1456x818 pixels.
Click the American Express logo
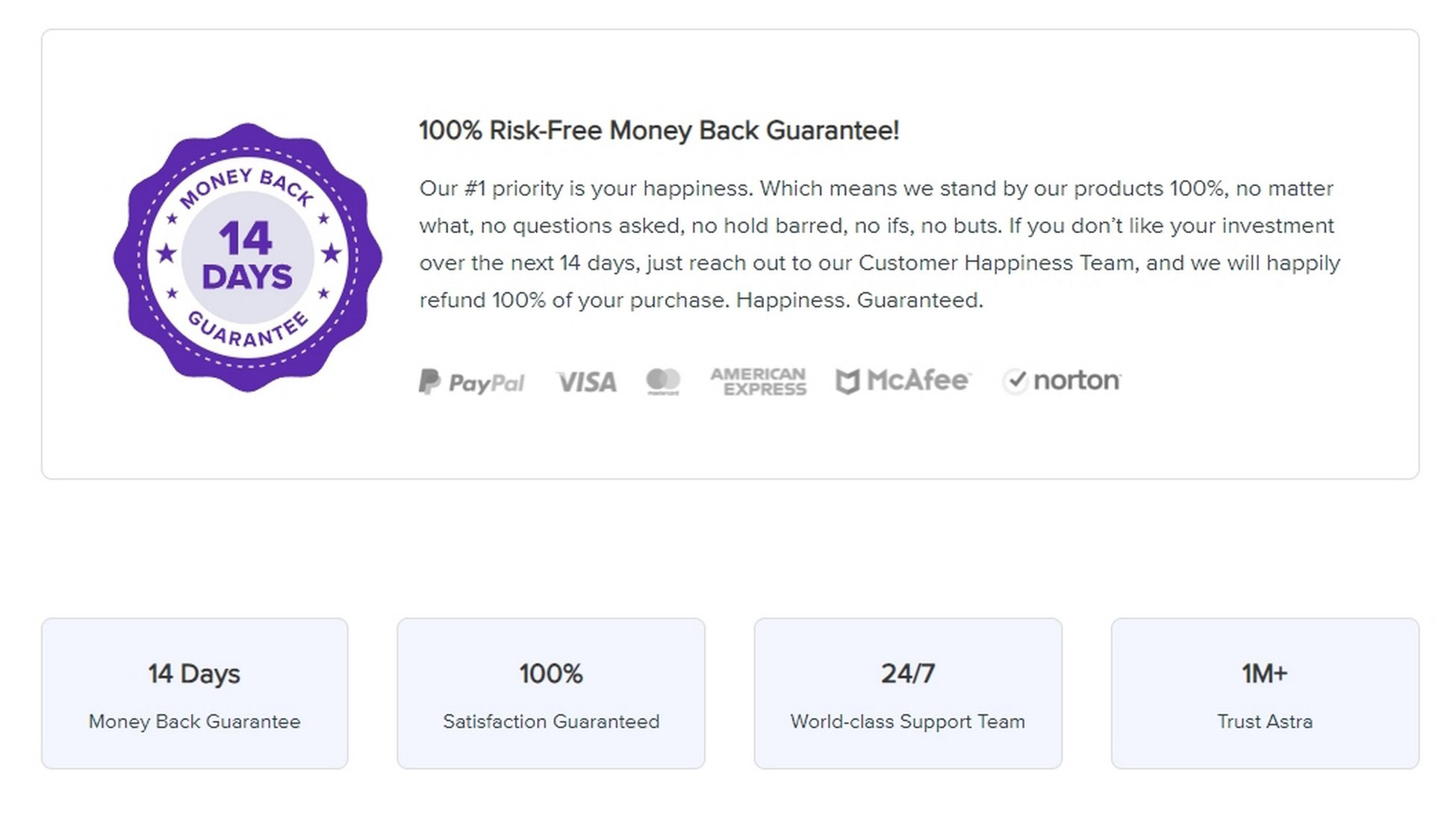pyautogui.click(x=758, y=381)
